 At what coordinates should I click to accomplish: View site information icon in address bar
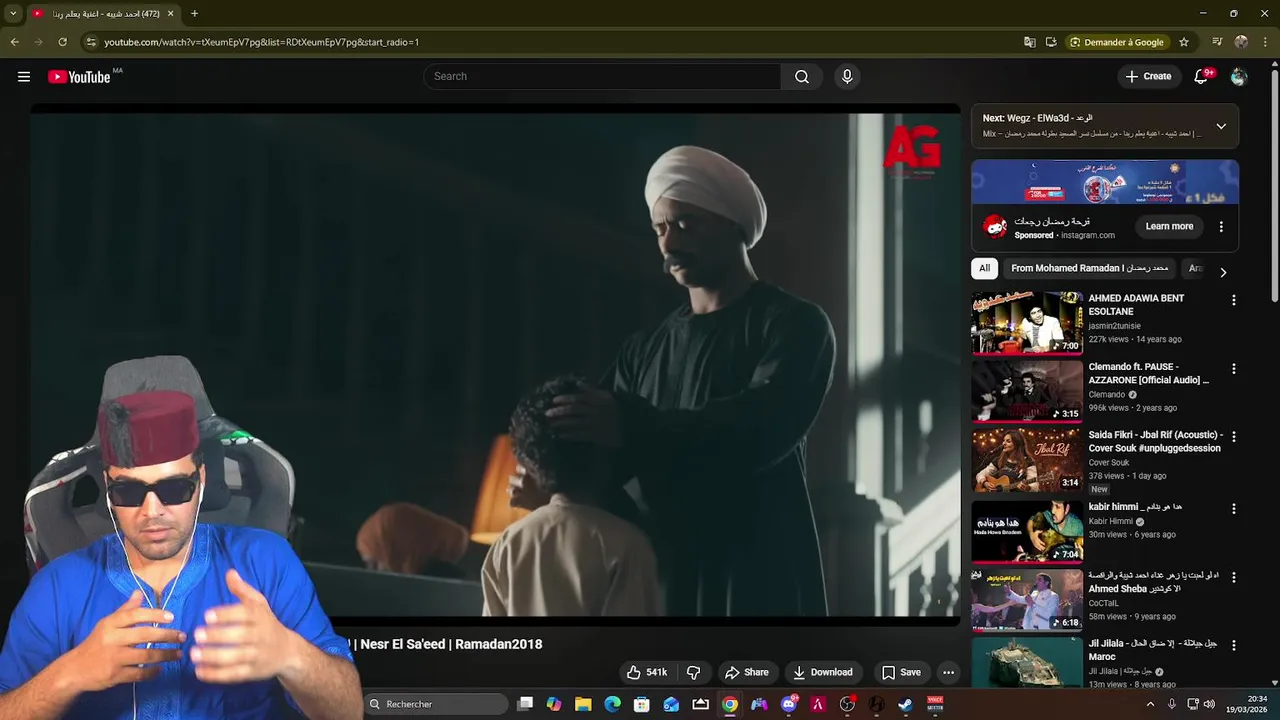click(91, 42)
